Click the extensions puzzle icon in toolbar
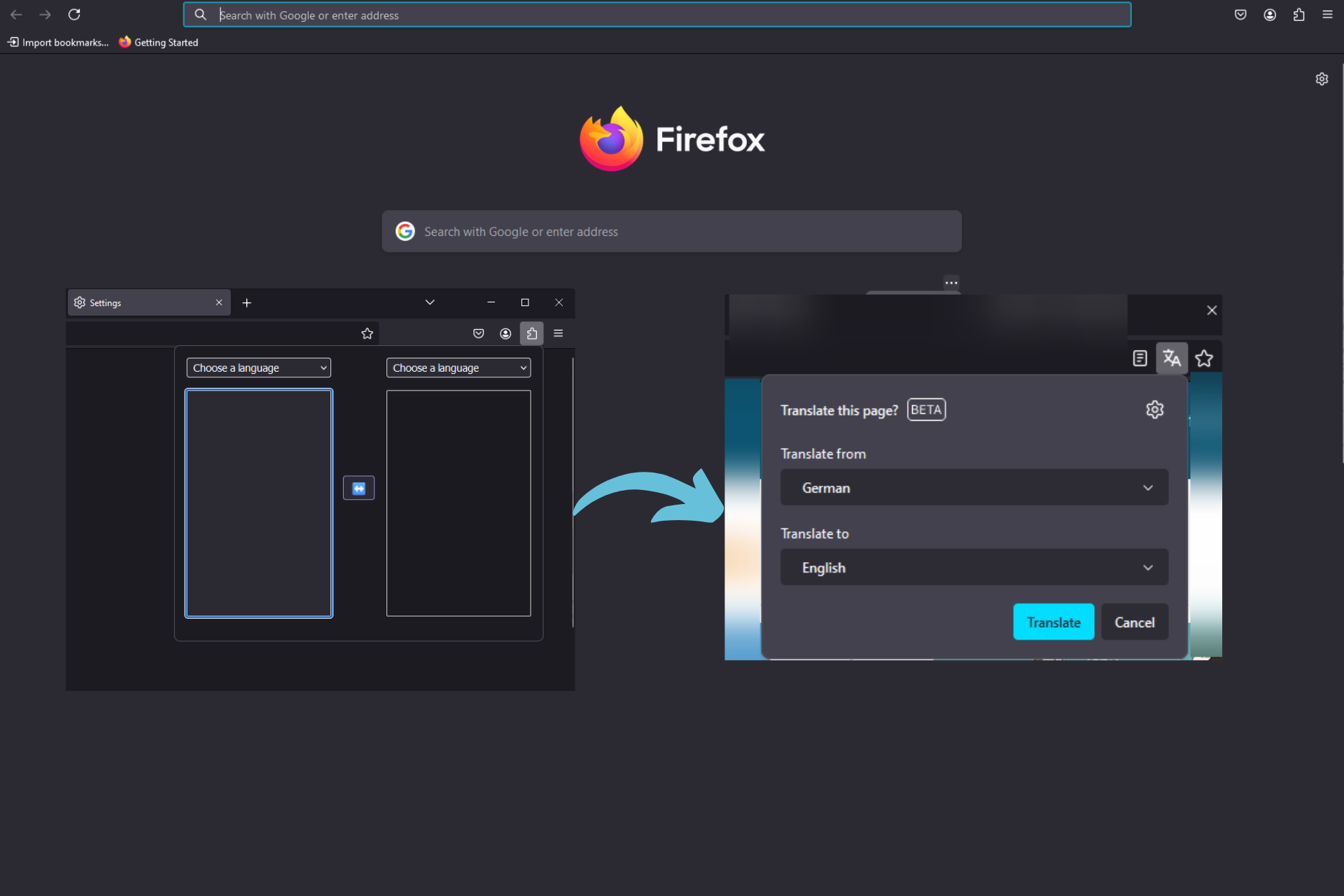The image size is (1344, 896). [x=1299, y=15]
